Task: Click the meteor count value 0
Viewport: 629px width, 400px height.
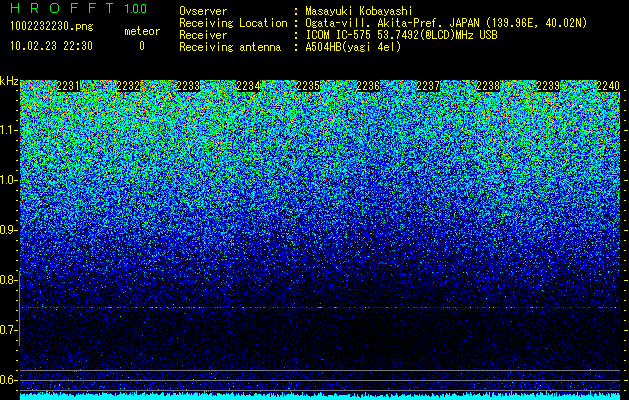Action: [142, 46]
